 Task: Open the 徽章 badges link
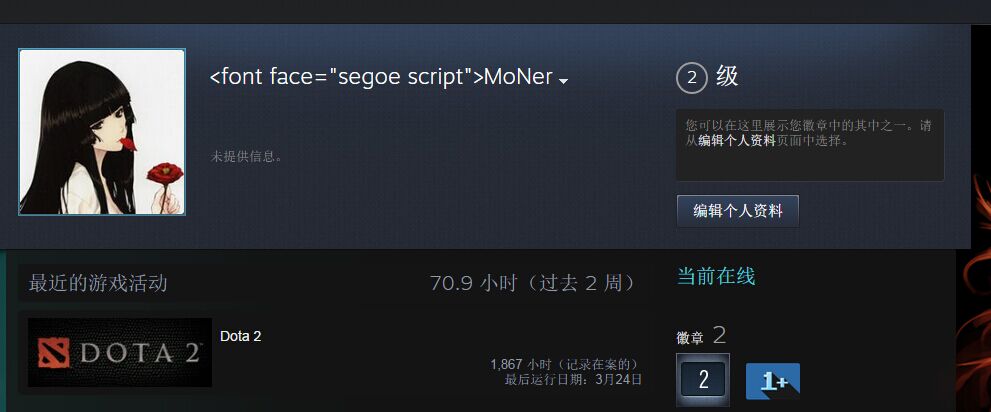click(x=690, y=338)
